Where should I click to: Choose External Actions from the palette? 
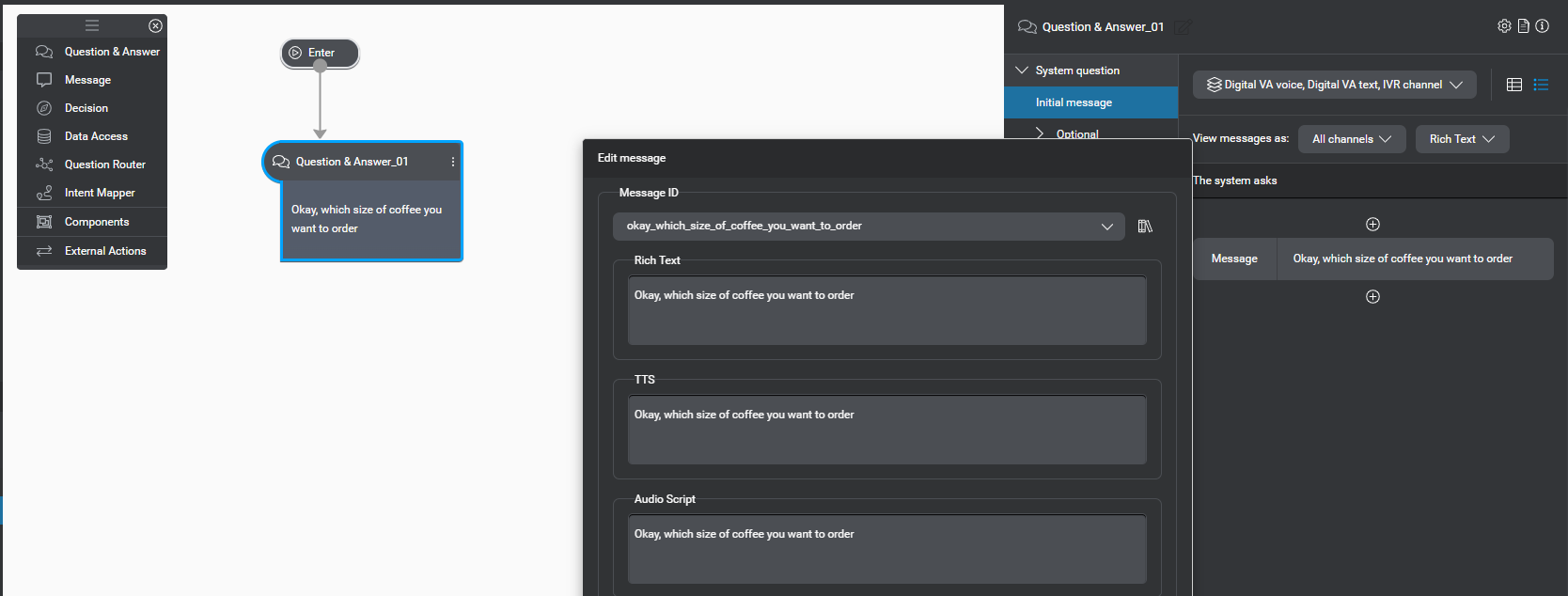[104, 251]
